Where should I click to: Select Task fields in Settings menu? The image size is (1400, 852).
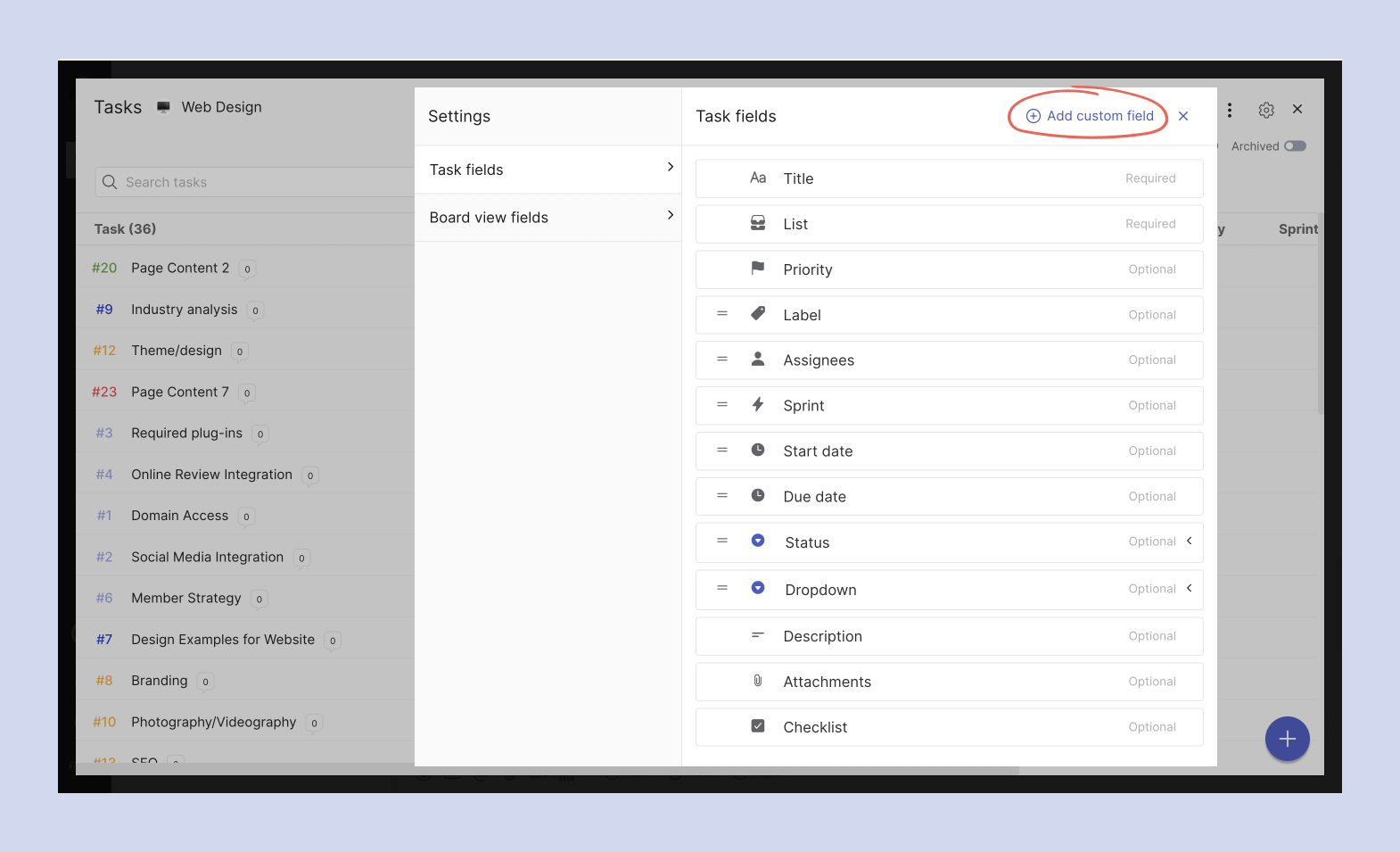tap(548, 170)
